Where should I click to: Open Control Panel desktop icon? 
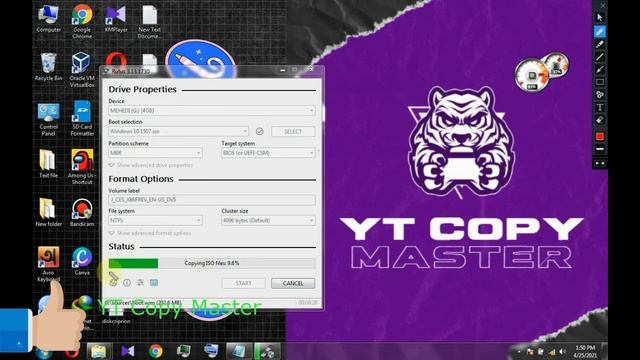49,119
